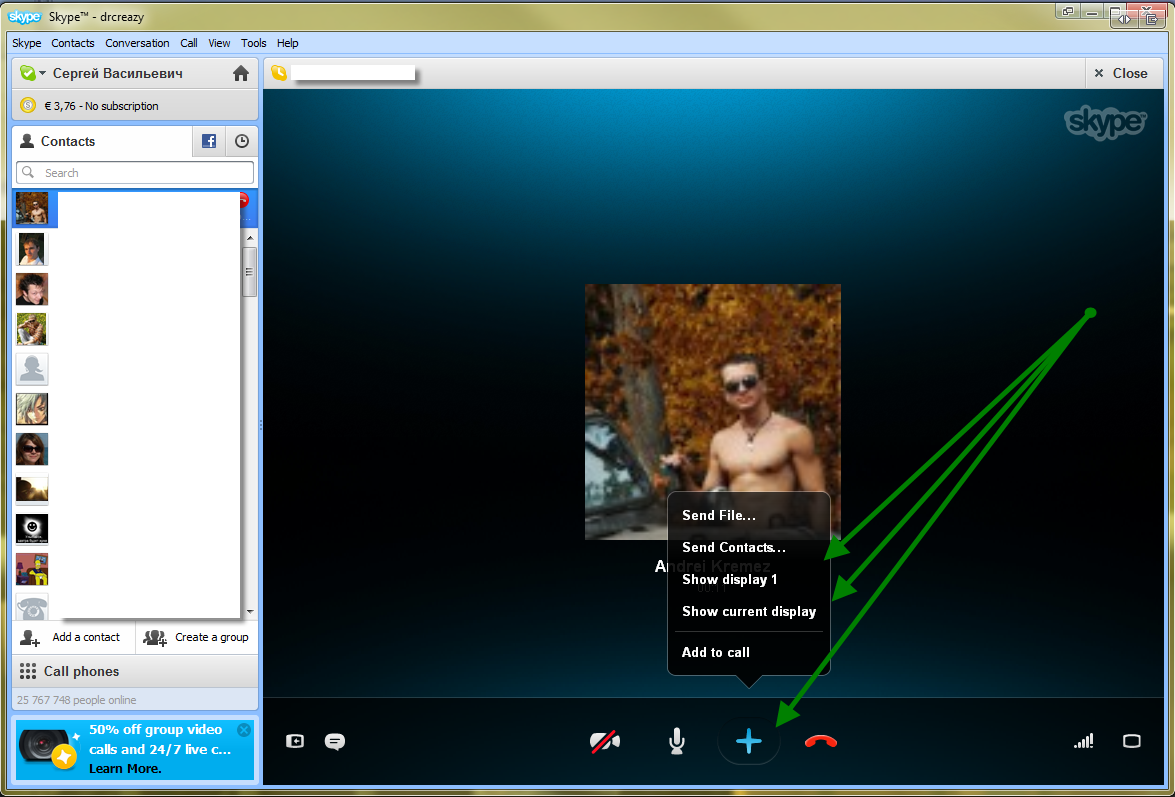Toggle the contacts sidebar panel icon
Screen dimensions: 1175x797
[294, 742]
